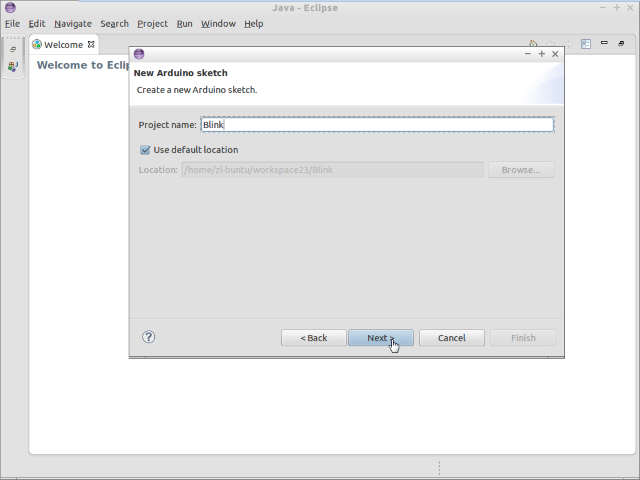Viewport: 640px width, 480px height.
Task: Click the 'Location:' label
Action: pyautogui.click(x=158, y=170)
